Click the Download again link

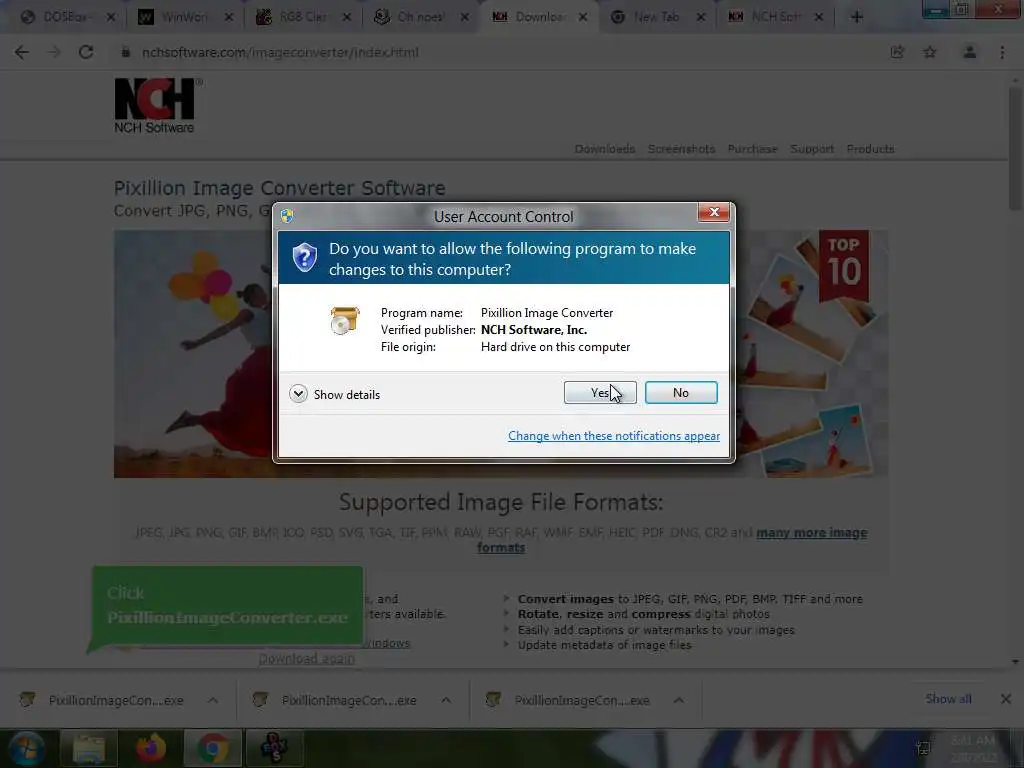coord(306,658)
